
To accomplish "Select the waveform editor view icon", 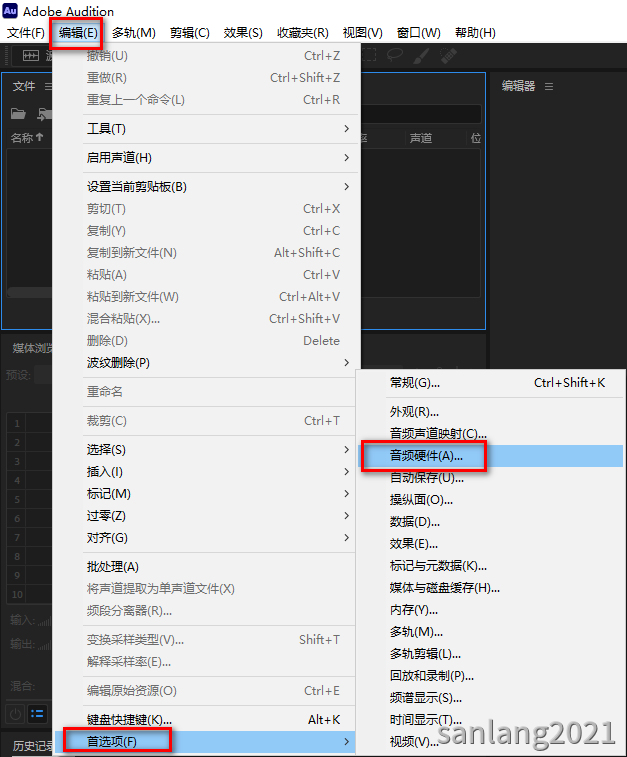I will pos(31,56).
